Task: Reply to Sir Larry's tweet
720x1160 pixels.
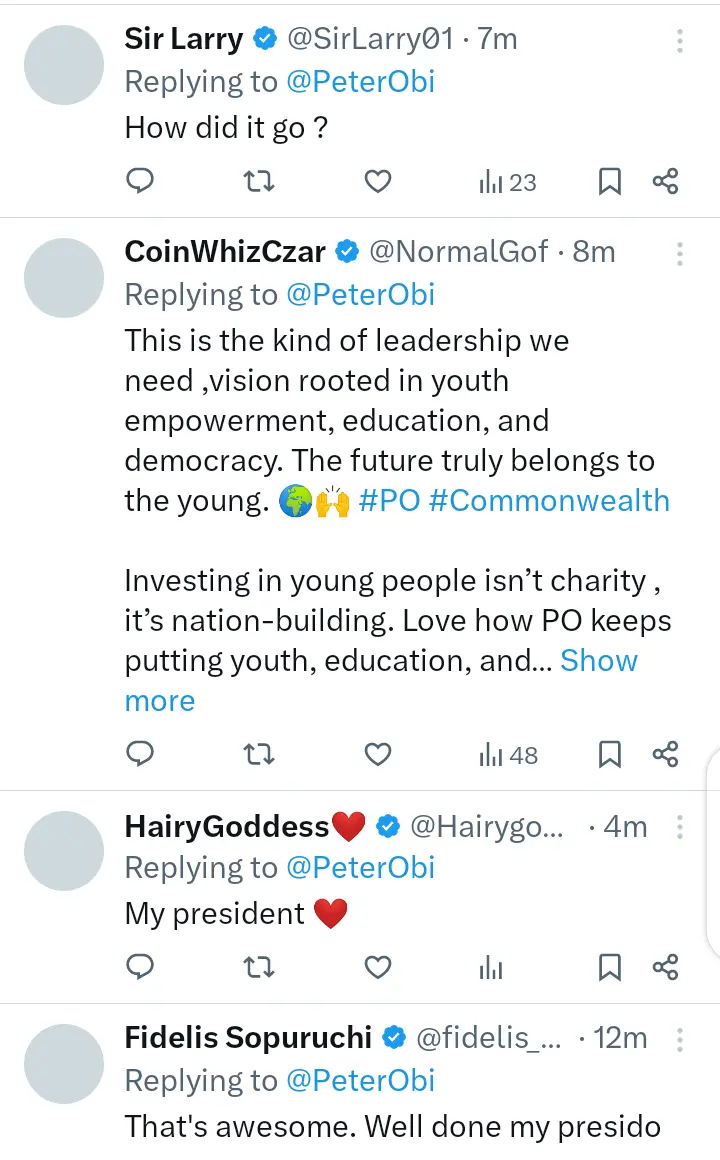Action: tap(141, 181)
